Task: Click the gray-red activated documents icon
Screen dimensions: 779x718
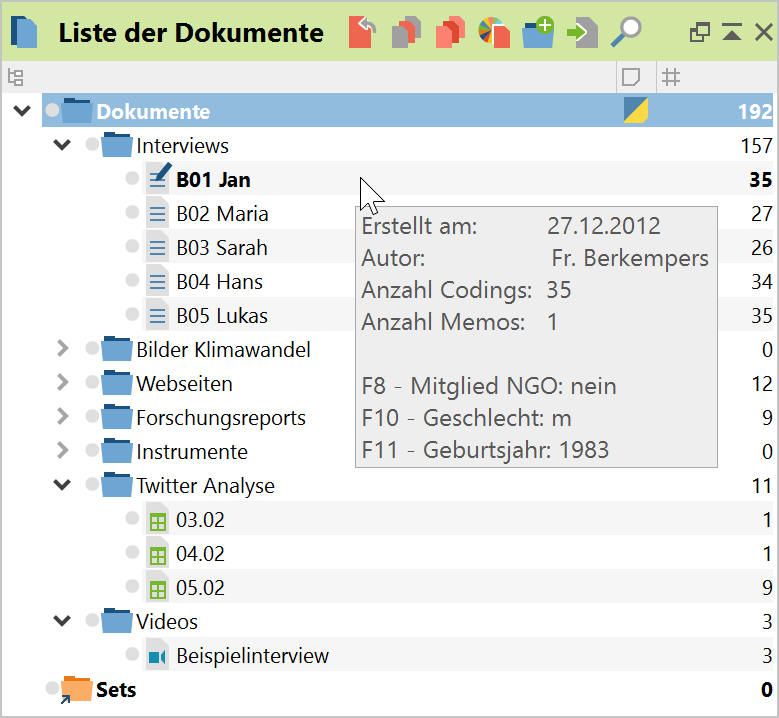Action: [x=406, y=32]
